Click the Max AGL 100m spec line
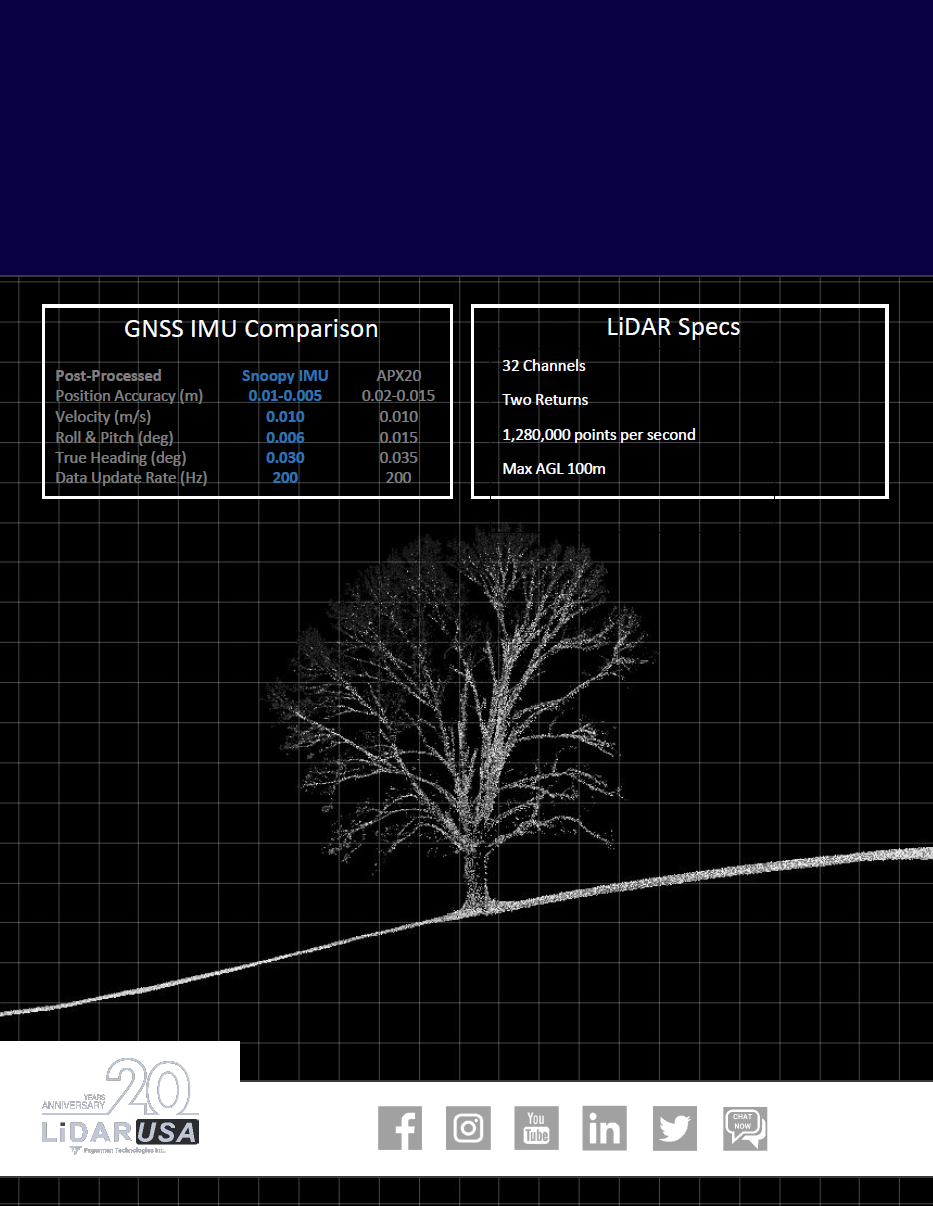Viewport: 933px width, 1206px height. pyautogui.click(x=554, y=469)
